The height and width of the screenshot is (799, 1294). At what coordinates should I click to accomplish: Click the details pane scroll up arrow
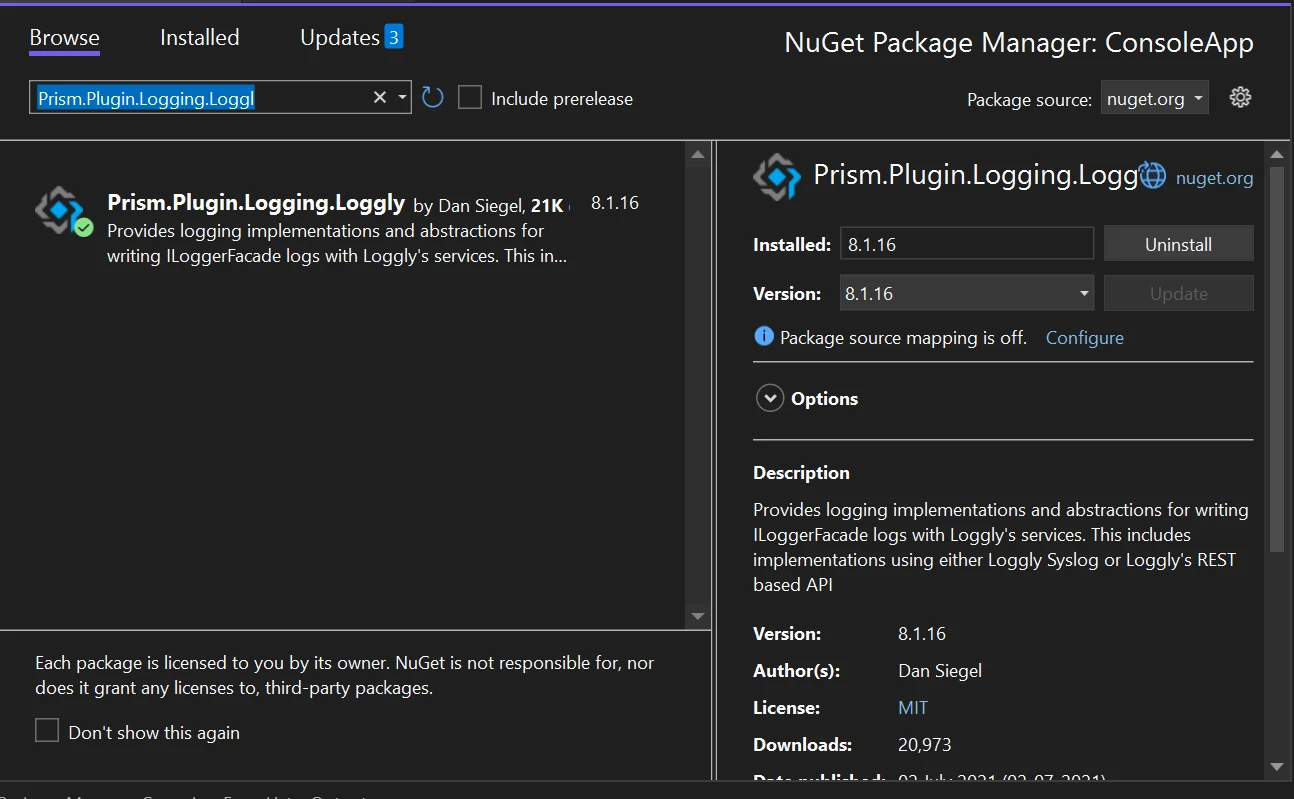pyautogui.click(x=1276, y=154)
